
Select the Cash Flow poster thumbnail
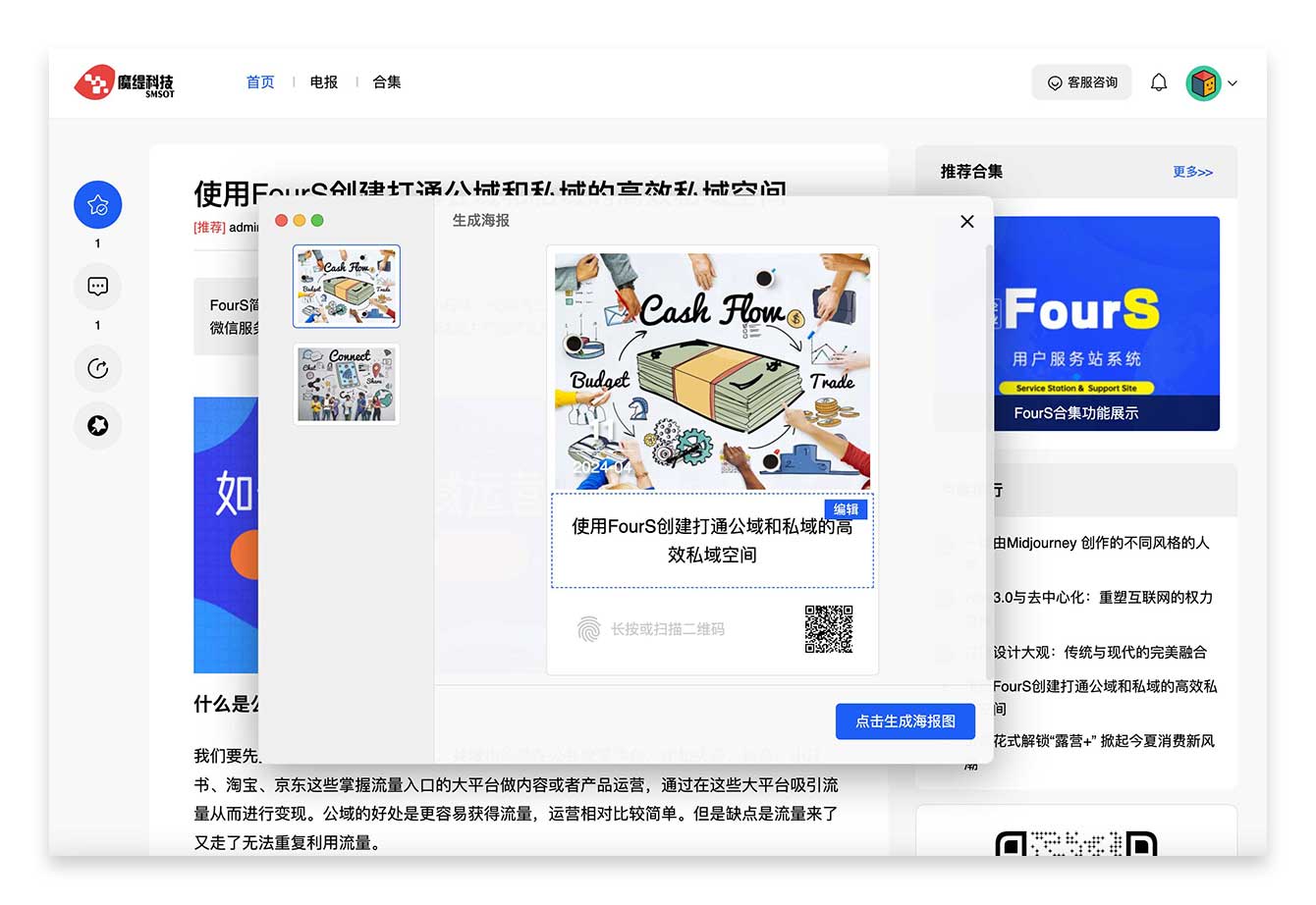click(x=347, y=286)
